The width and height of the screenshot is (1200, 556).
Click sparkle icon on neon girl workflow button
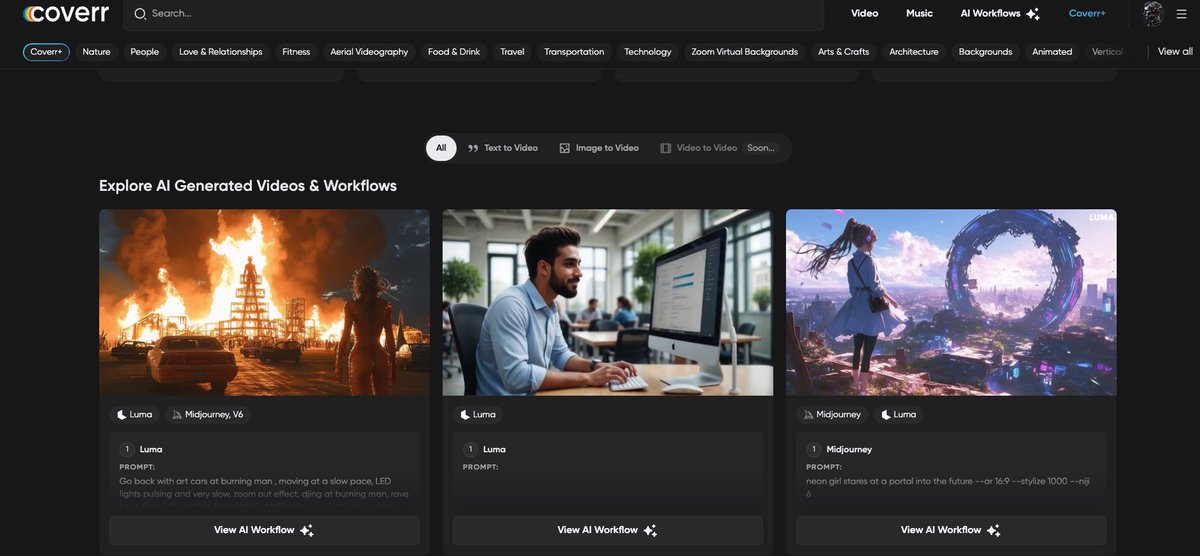(x=993, y=530)
